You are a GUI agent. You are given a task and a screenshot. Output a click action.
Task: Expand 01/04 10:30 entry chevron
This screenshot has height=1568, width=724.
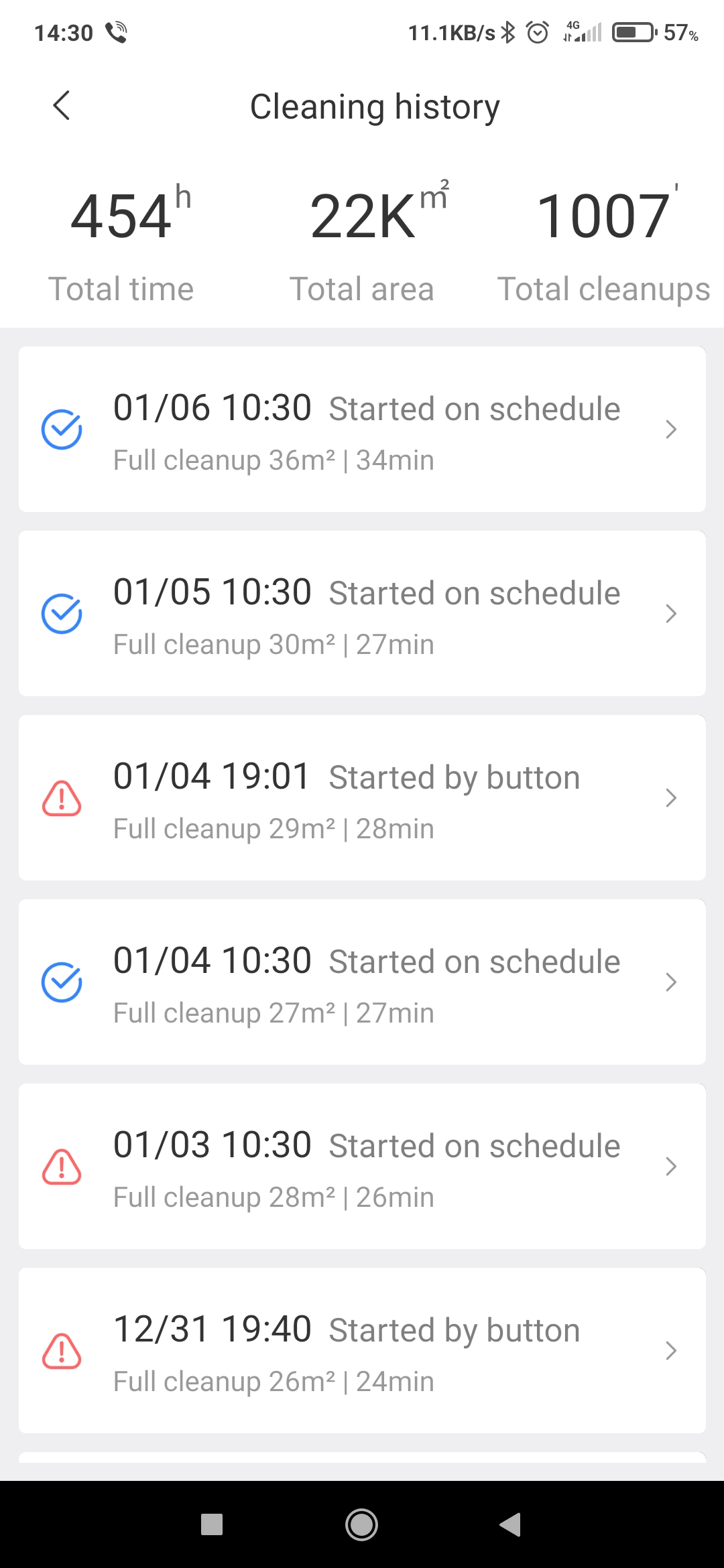pyautogui.click(x=670, y=982)
